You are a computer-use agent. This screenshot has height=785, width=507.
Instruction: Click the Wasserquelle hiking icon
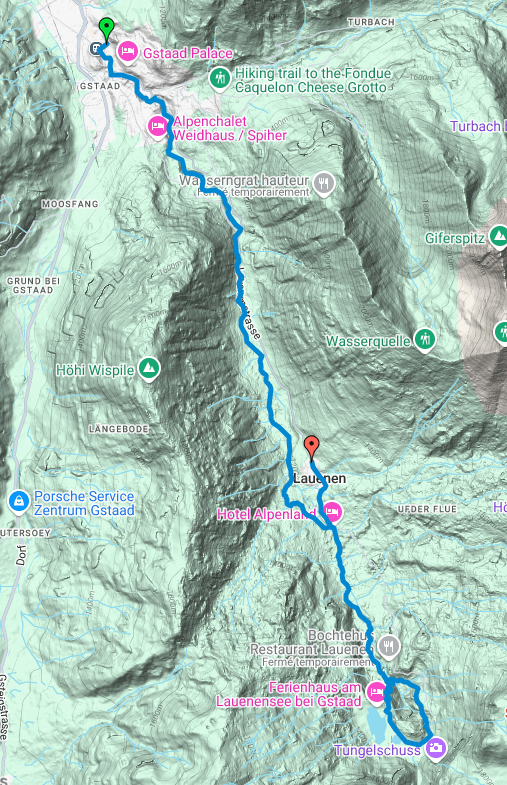pos(425,340)
